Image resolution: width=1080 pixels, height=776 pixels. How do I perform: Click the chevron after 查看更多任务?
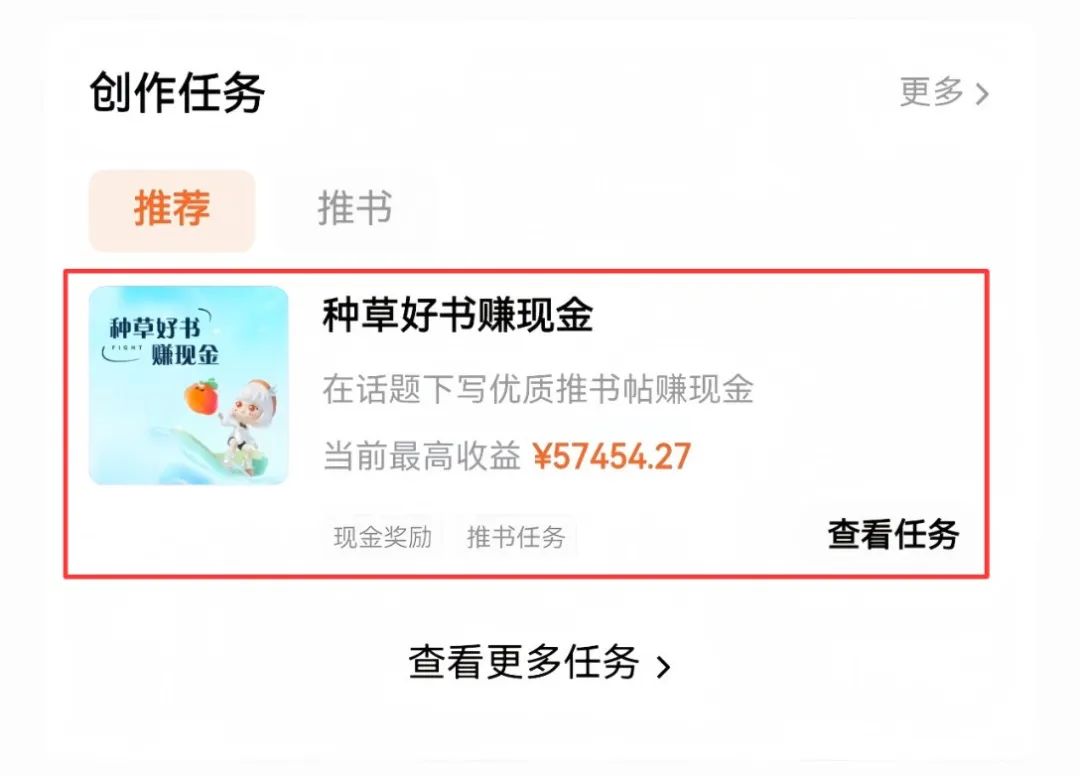(663, 667)
